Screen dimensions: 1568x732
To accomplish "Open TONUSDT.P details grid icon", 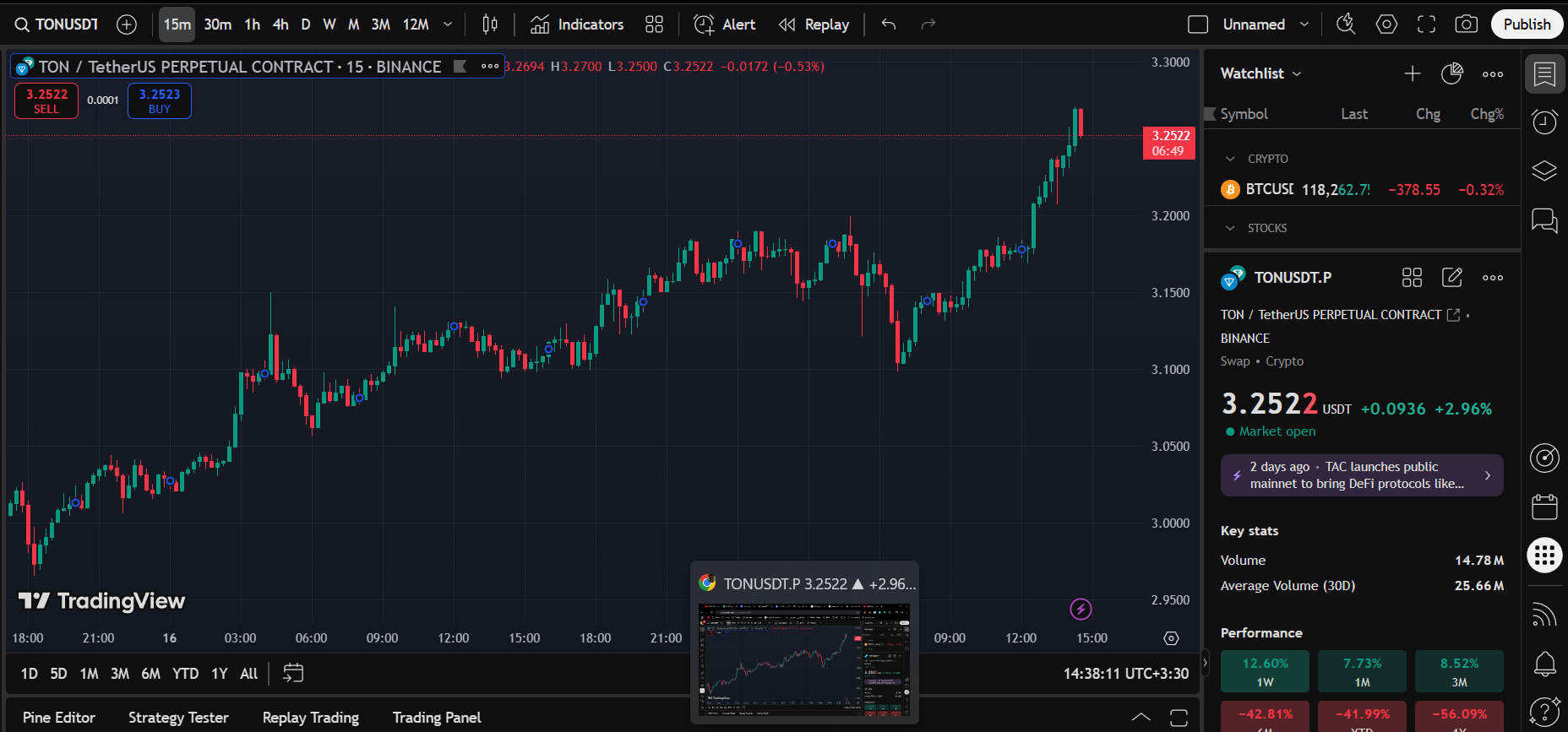I will coord(1412,278).
